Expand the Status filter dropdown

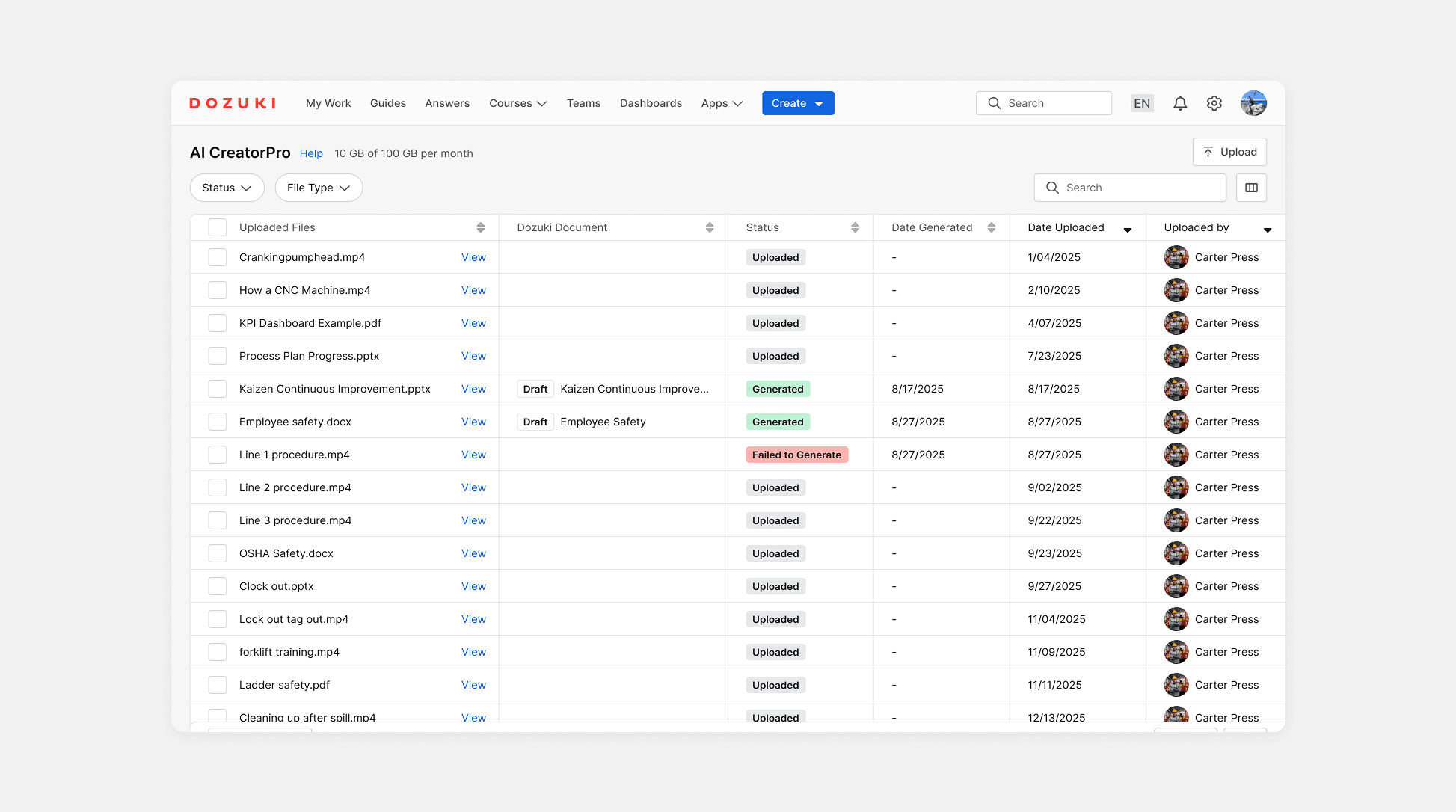pos(227,188)
